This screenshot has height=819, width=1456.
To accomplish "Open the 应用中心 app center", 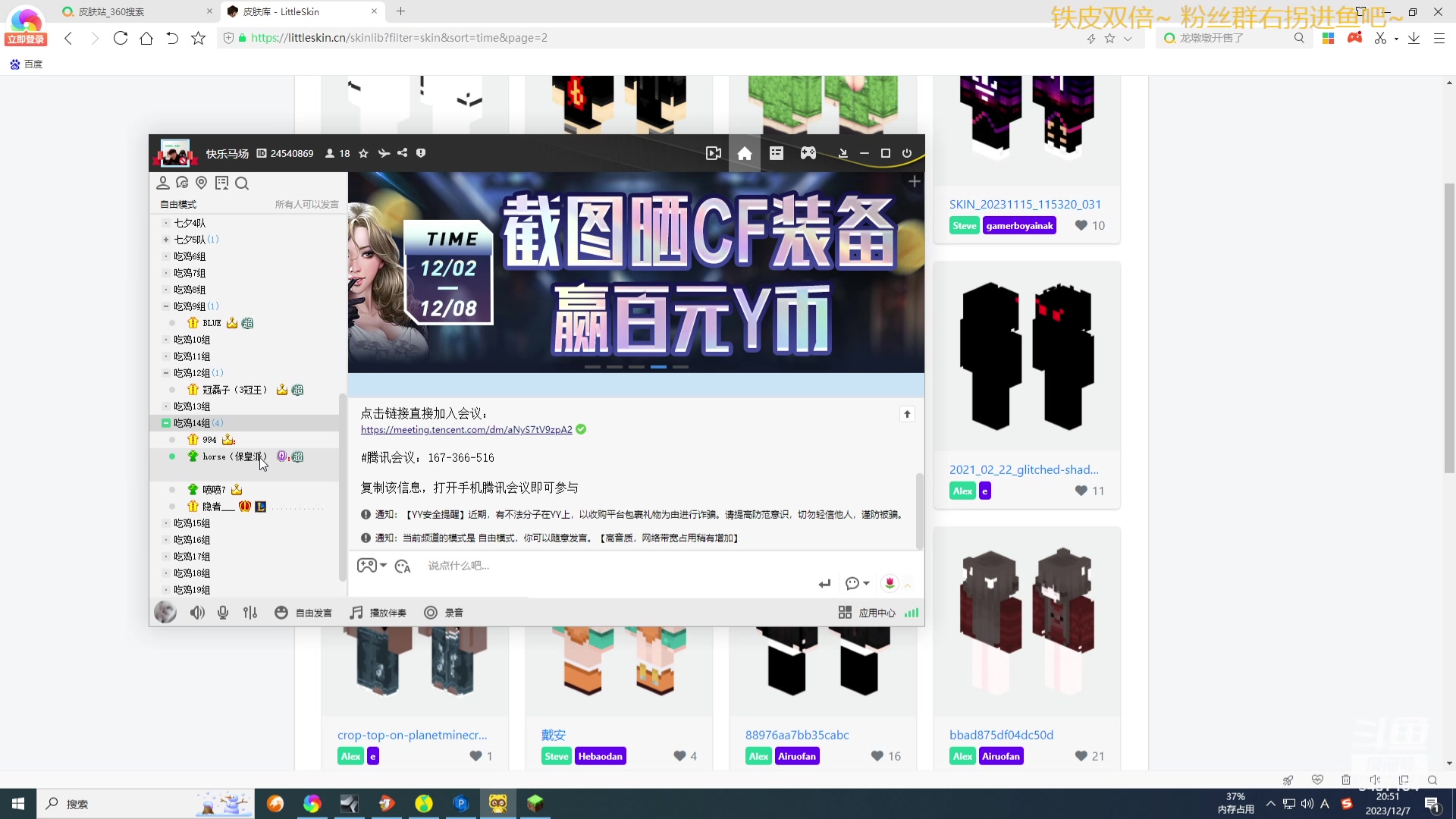I will [x=869, y=612].
